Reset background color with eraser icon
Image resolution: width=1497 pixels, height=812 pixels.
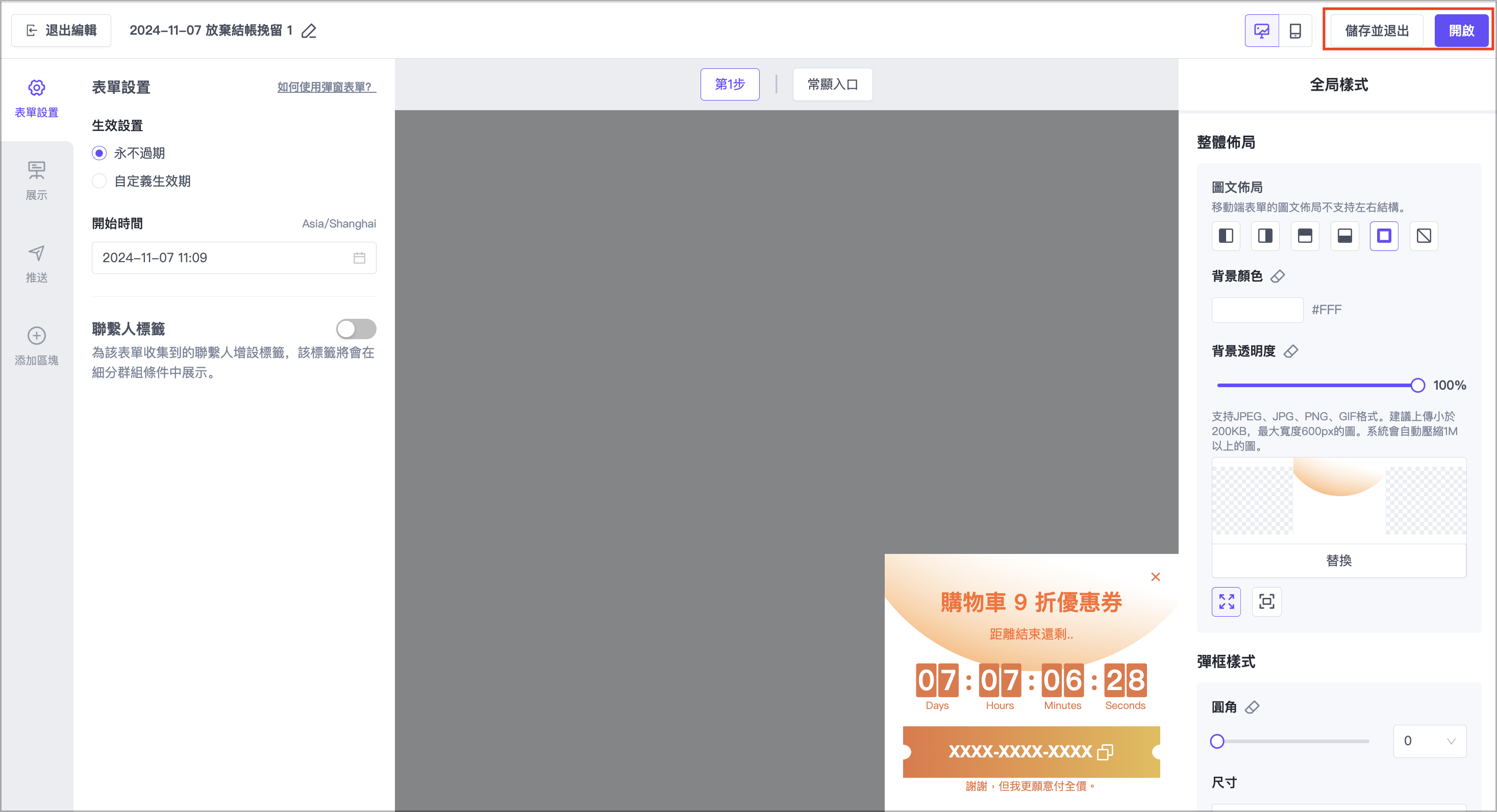coord(1277,276)
